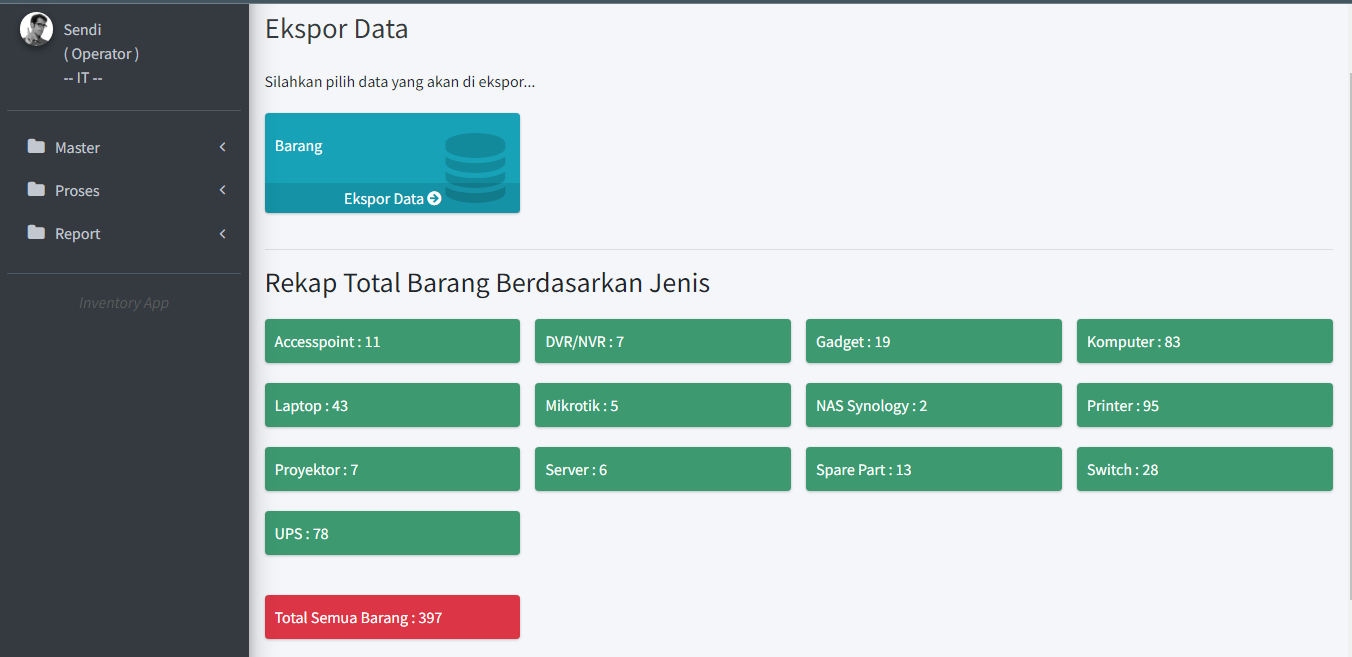Screen dimensions: 1352x657
Task: Click the arrow circle icon next to Ekspor Data
Action: tap(434, 198)
